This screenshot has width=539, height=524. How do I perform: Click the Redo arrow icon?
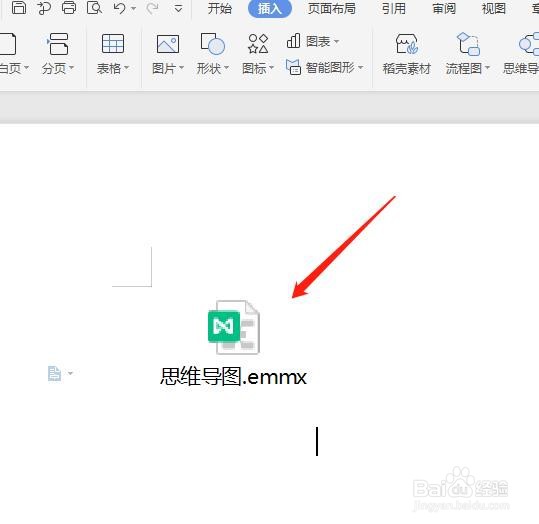coord(152,8)
